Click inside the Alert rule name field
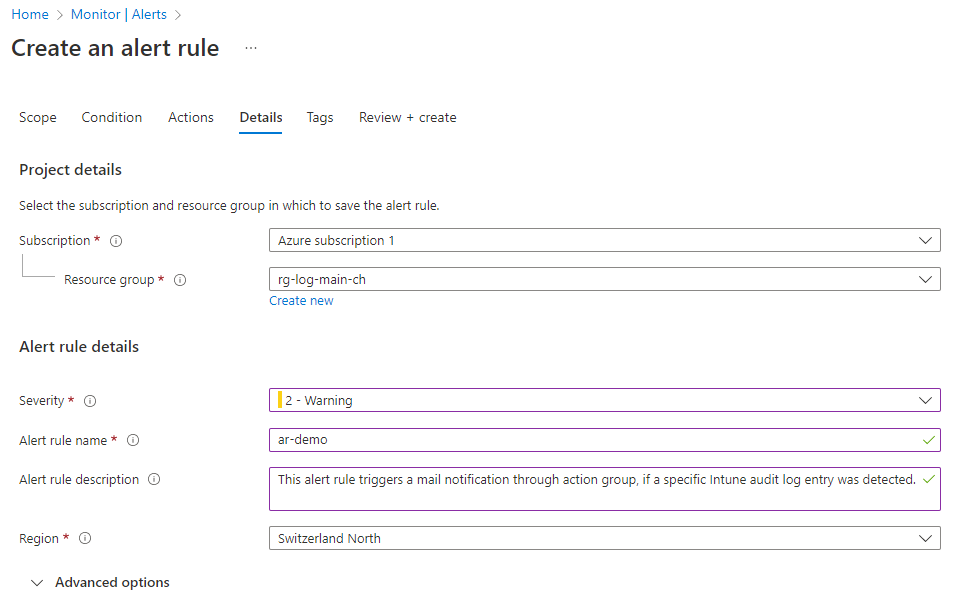This screenshot has width=953, height=615. coord(500,440)
